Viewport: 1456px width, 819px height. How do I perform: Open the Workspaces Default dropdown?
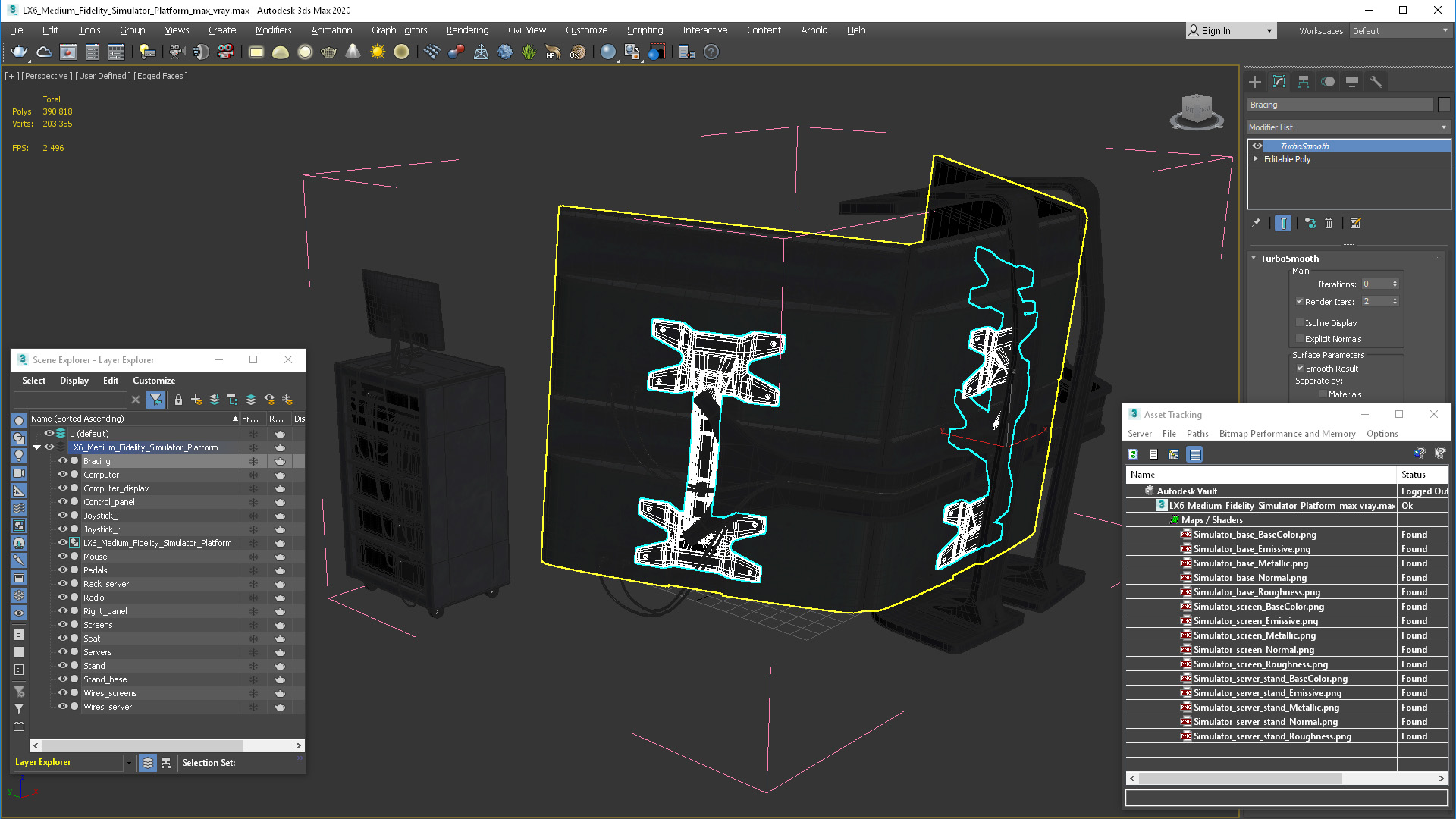1400,31
